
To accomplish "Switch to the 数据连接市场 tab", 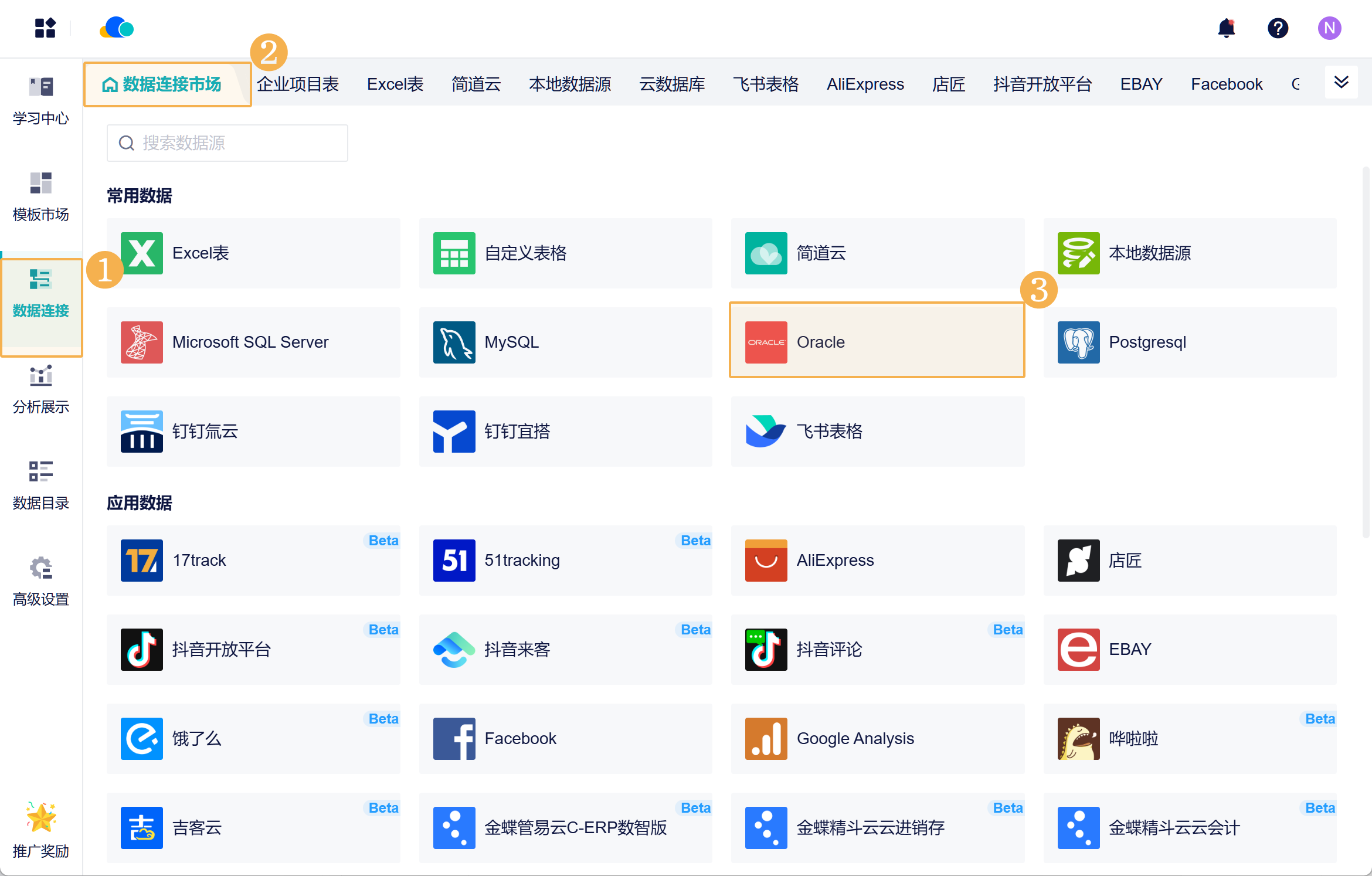I will pyautogui.click(x=168, y=84).
